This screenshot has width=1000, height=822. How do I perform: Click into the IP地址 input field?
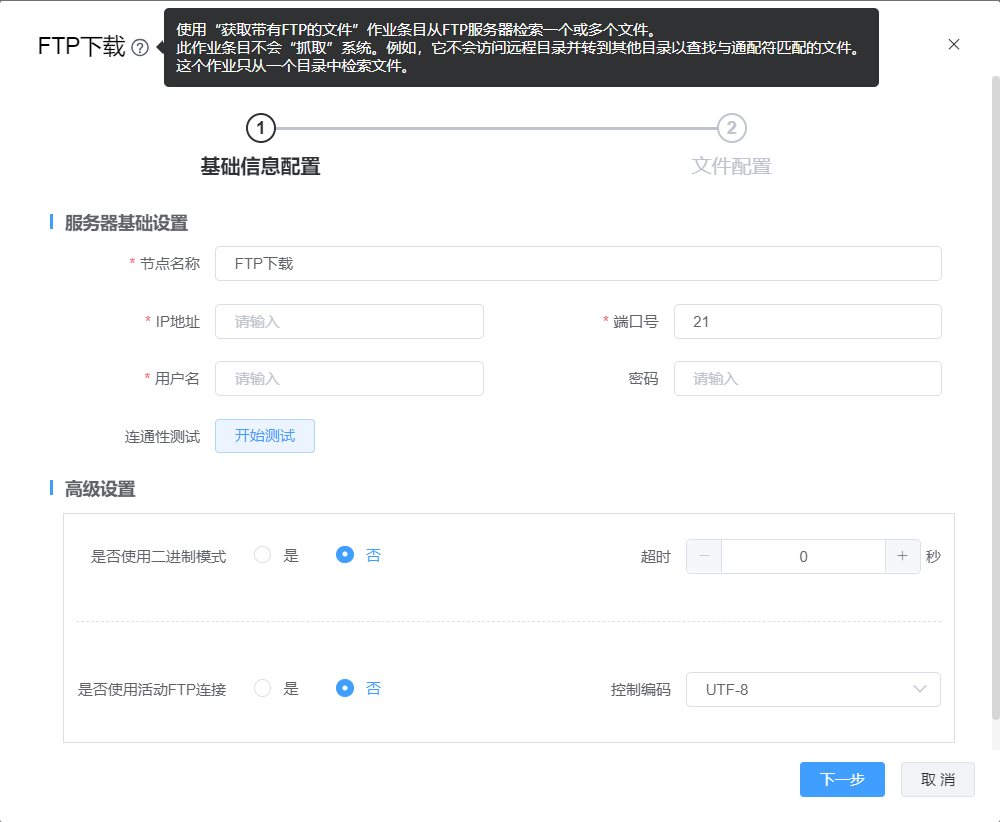[349, 322]
